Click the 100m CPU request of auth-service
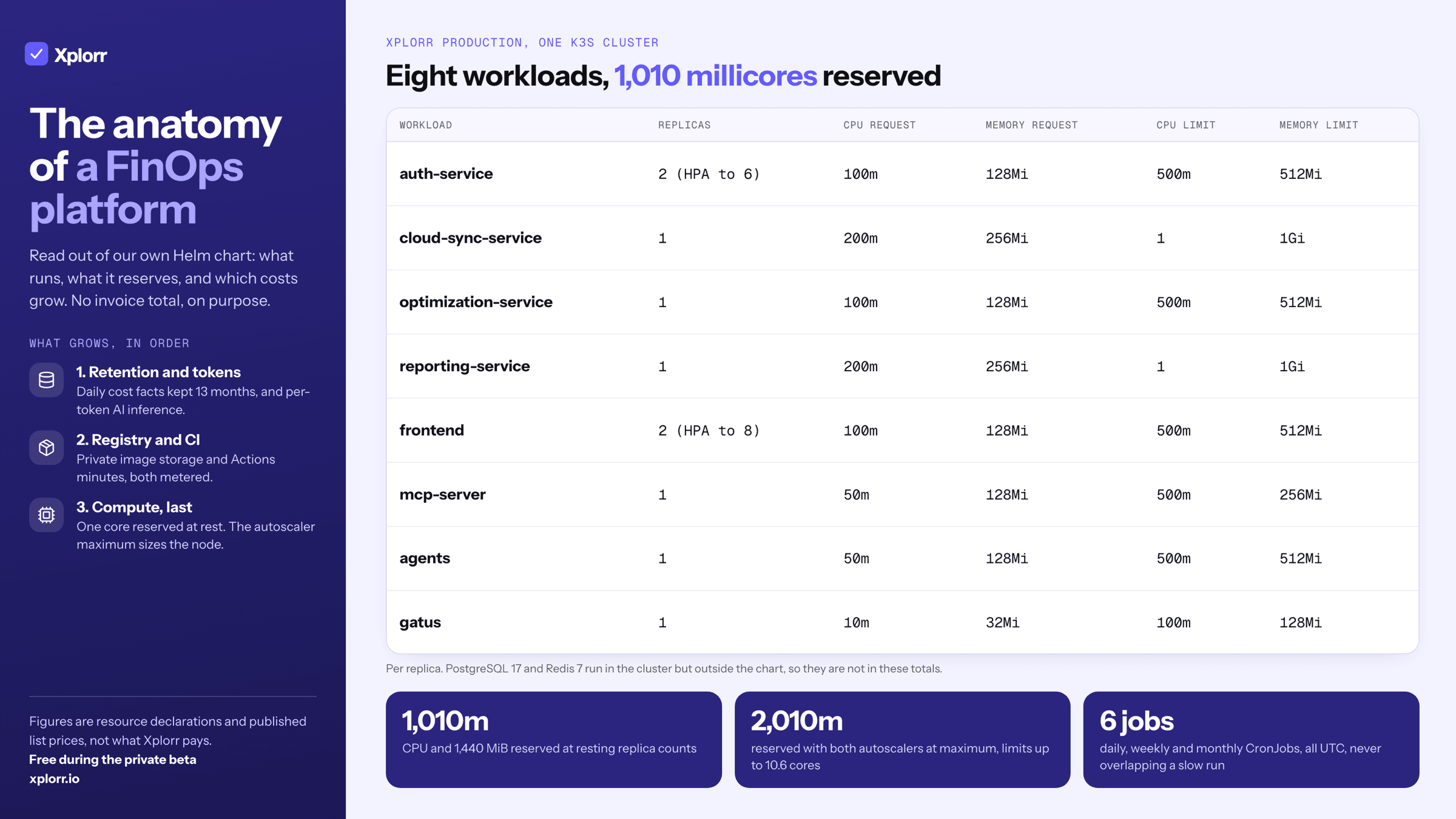The image size is (1456, 819). coord(860,174)
